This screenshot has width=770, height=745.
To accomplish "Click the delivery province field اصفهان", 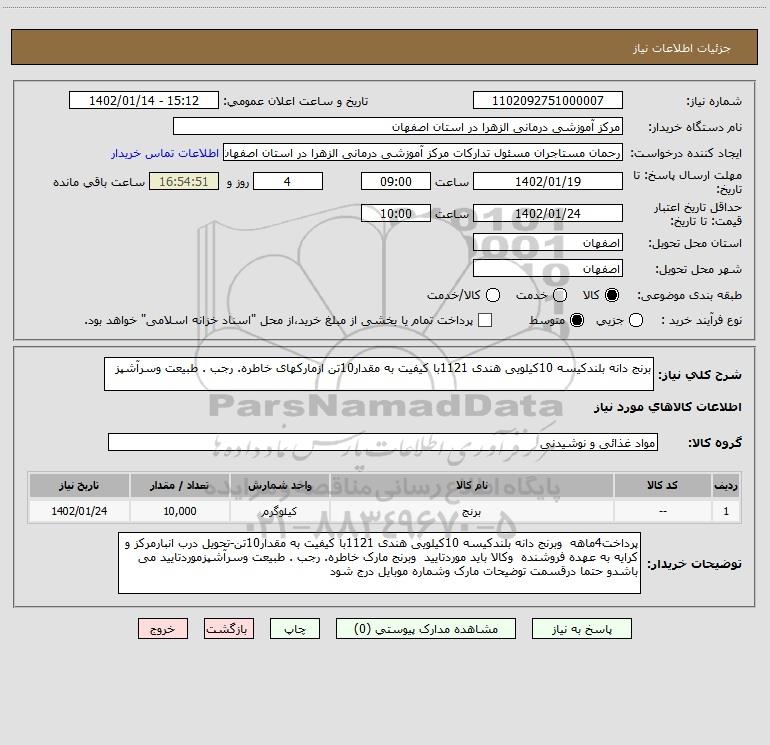I will click(x=548, y=243).
